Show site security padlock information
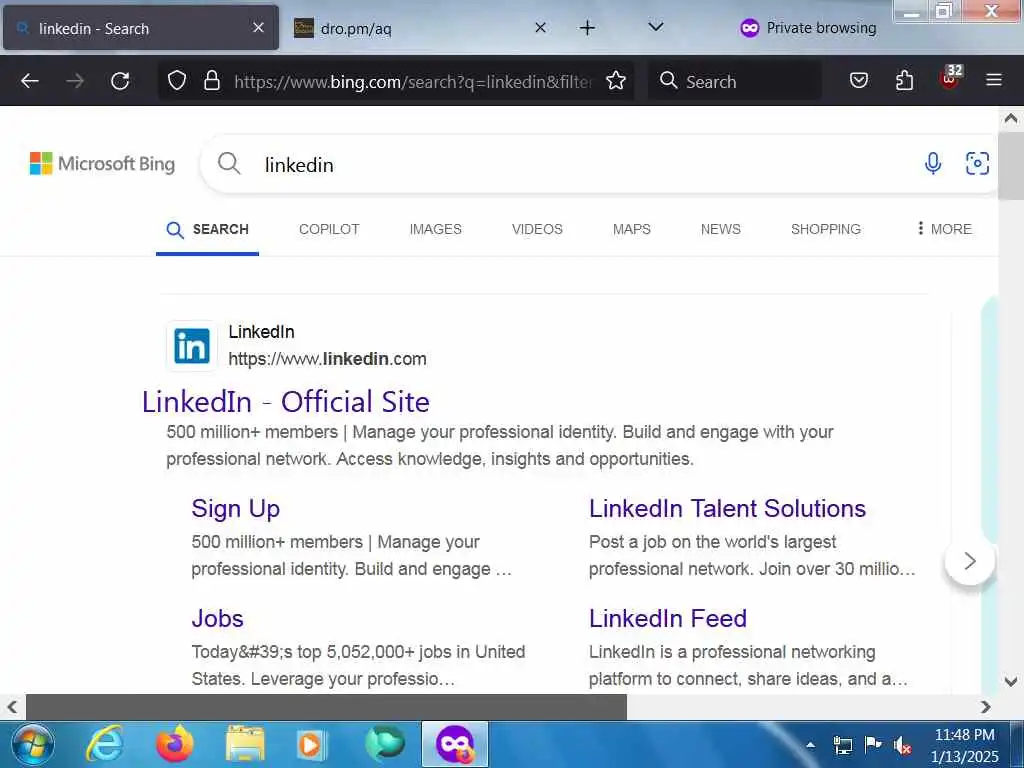This screenshot has width=1024, height=768. tap(212, 81)
